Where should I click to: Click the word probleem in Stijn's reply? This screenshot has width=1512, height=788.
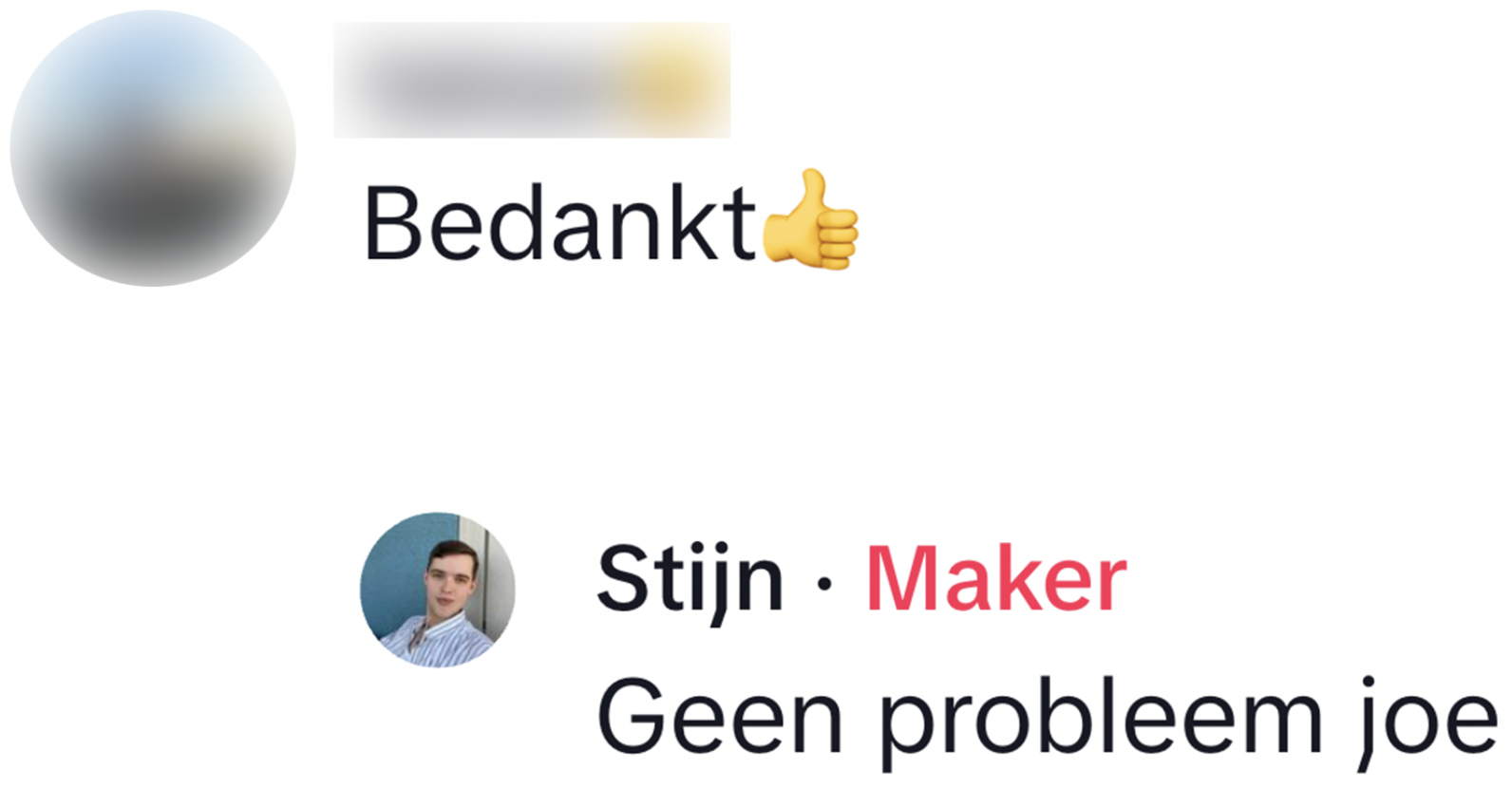[x=1101, y=722]
